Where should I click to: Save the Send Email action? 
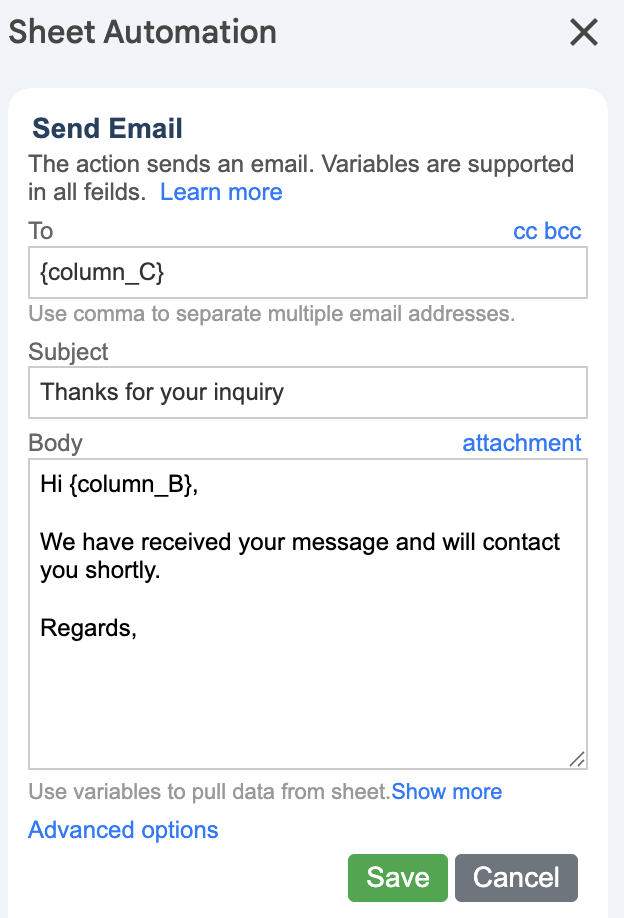pos(397,878)
